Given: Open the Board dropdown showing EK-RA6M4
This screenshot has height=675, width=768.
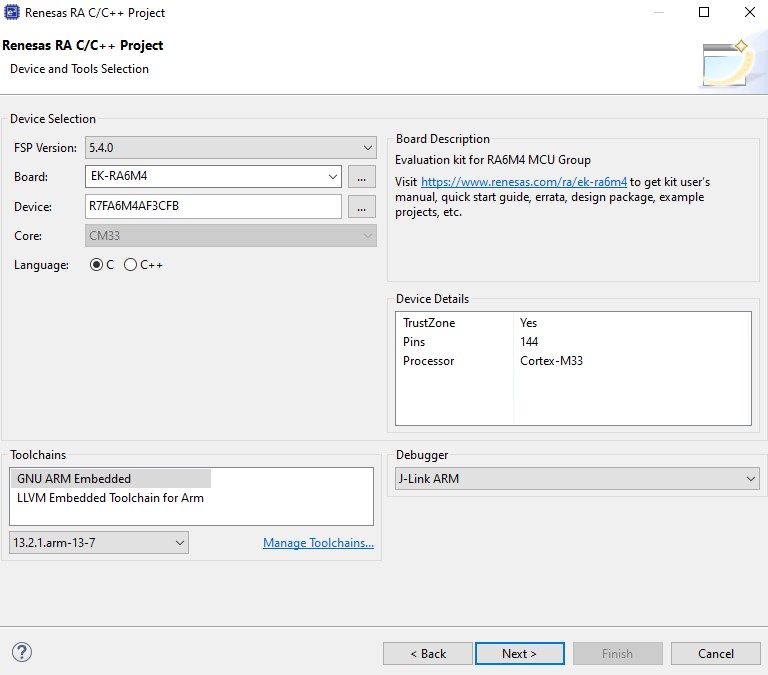Looking at the screenshot, I should 213,176.
